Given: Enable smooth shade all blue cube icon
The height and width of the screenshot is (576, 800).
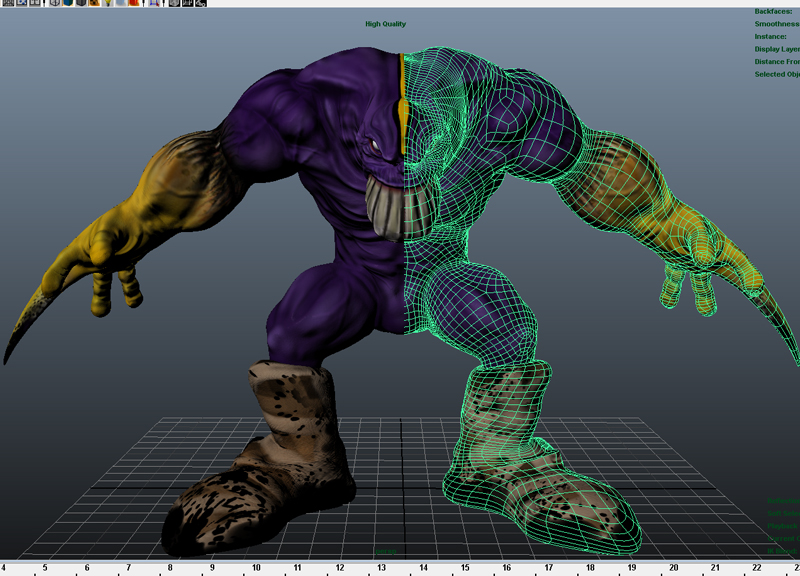Looking at the screenshot, I should [x=68, y=3].
